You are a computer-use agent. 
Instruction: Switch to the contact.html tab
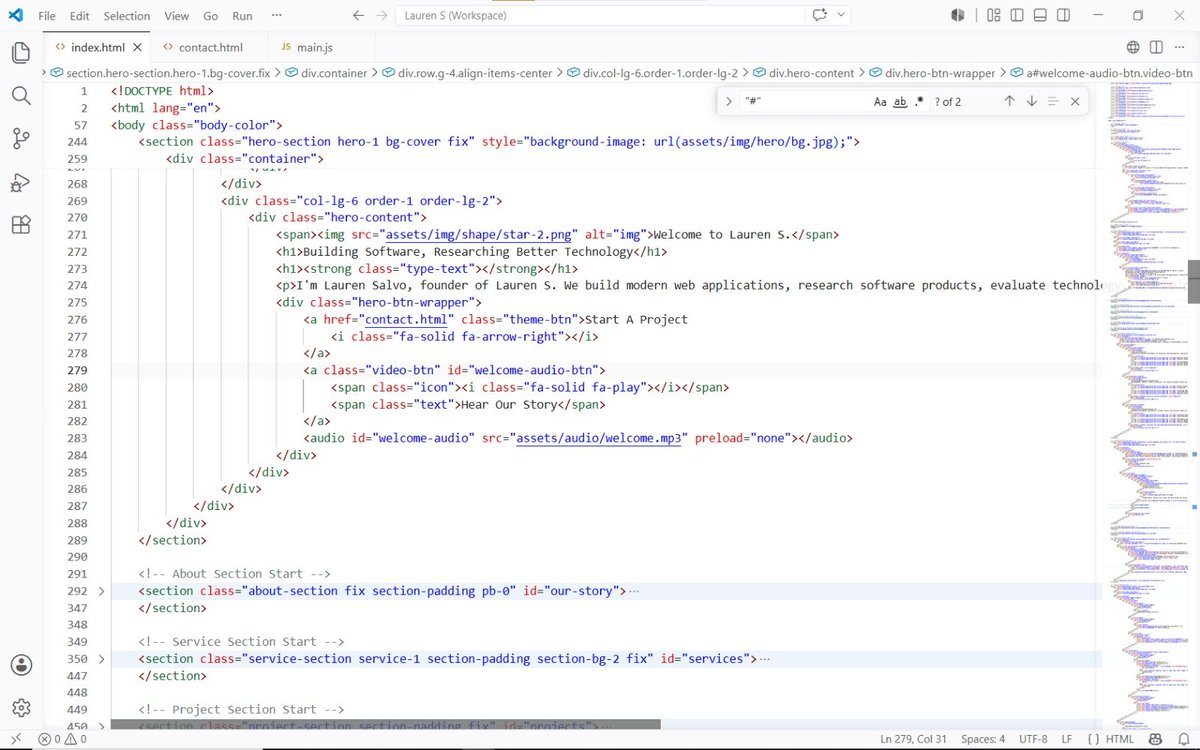210,47
